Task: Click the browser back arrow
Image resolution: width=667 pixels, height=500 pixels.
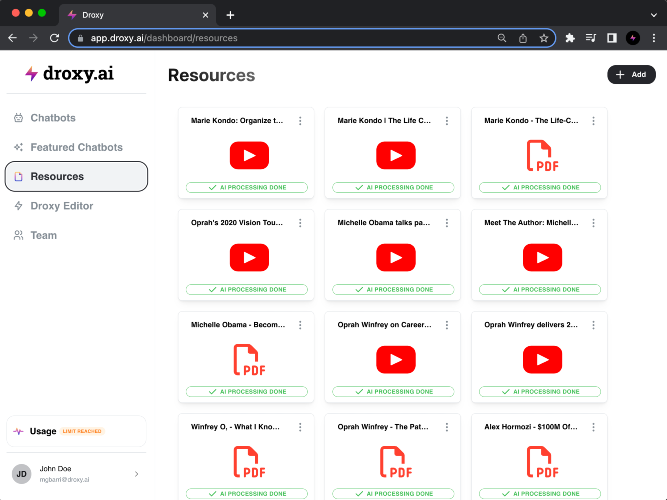Action: click(12, 38)
